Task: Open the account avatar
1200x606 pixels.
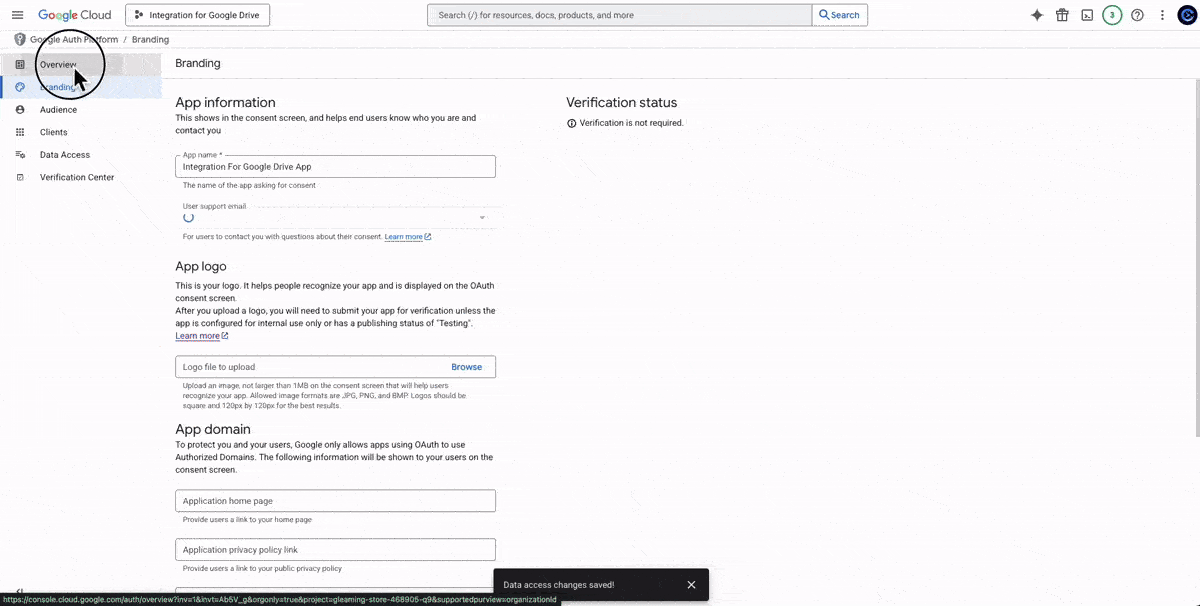Action: [x=1187, y=15]
